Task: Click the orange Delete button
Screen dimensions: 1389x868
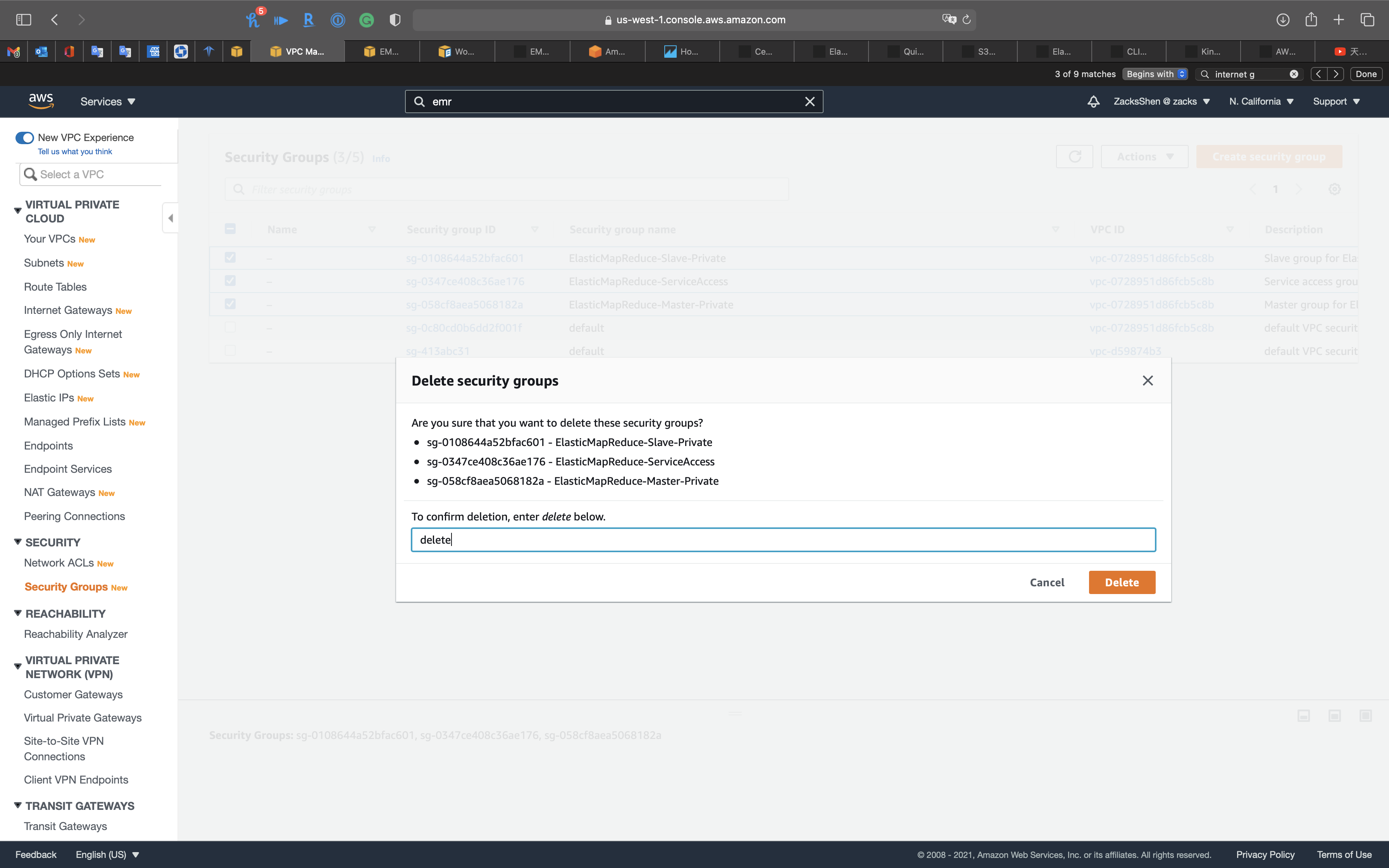Action: tap(1122, 582)
